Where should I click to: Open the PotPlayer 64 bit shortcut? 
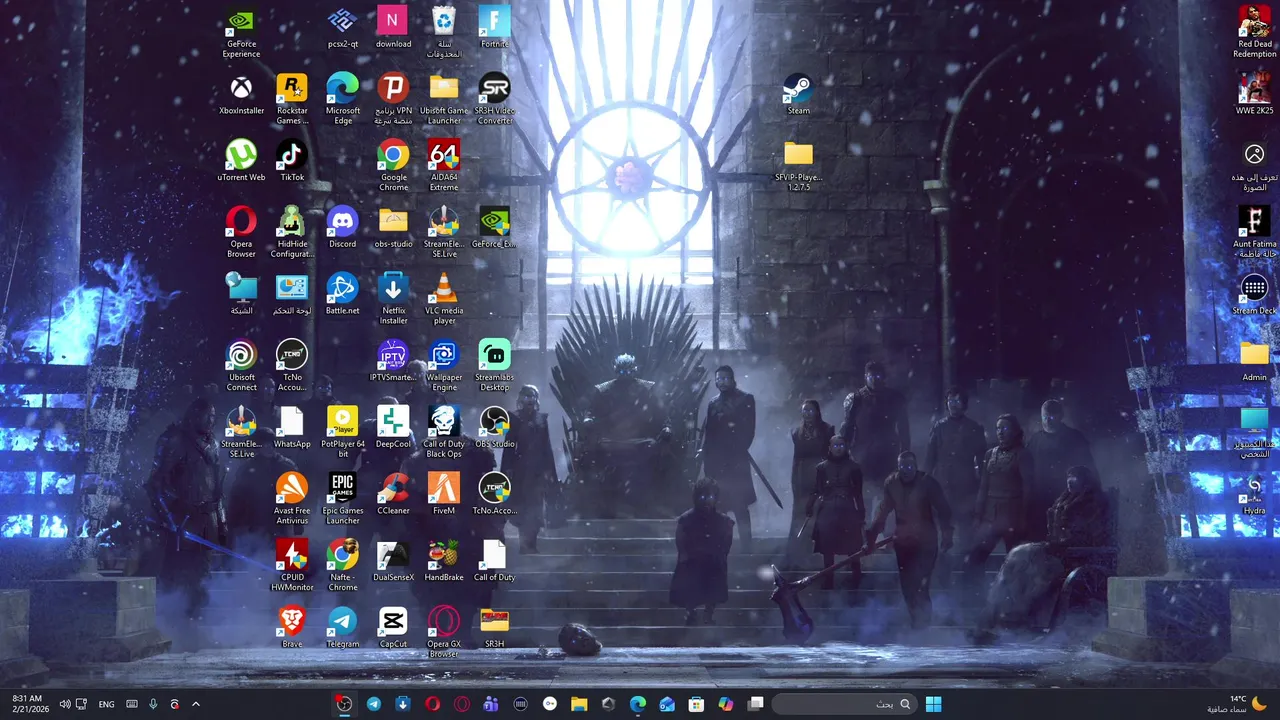click(343, 432)
